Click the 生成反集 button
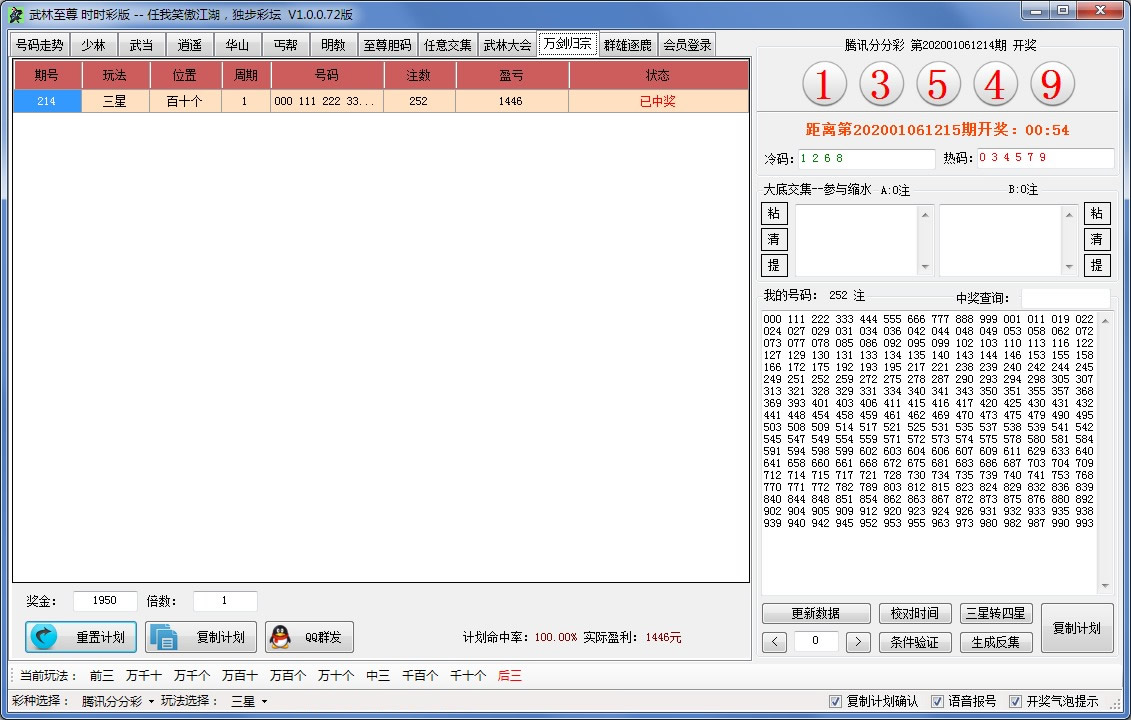Screen dimensions: 1131x720 (995, 642)
